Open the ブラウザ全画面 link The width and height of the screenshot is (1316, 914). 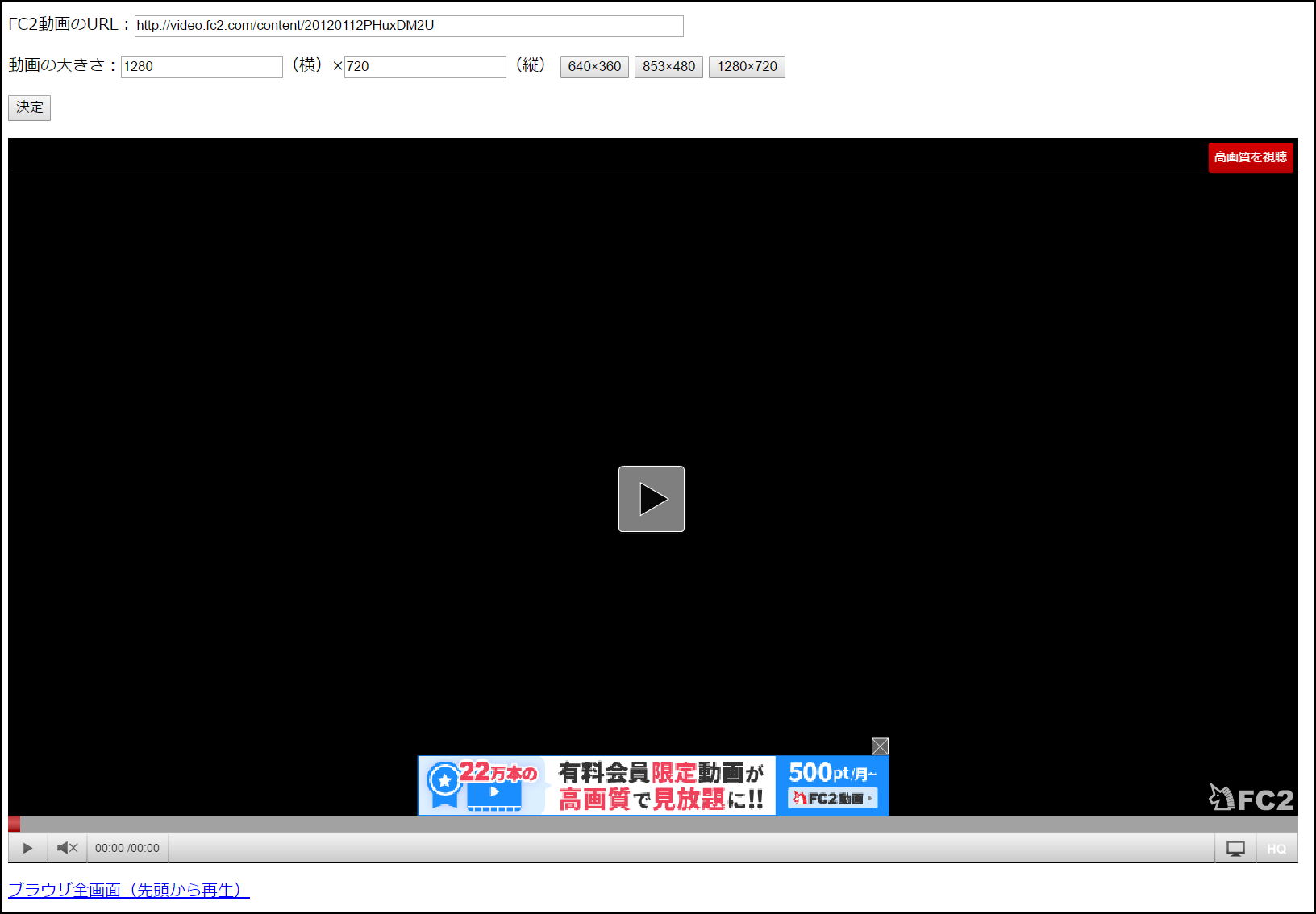[129, 890]
